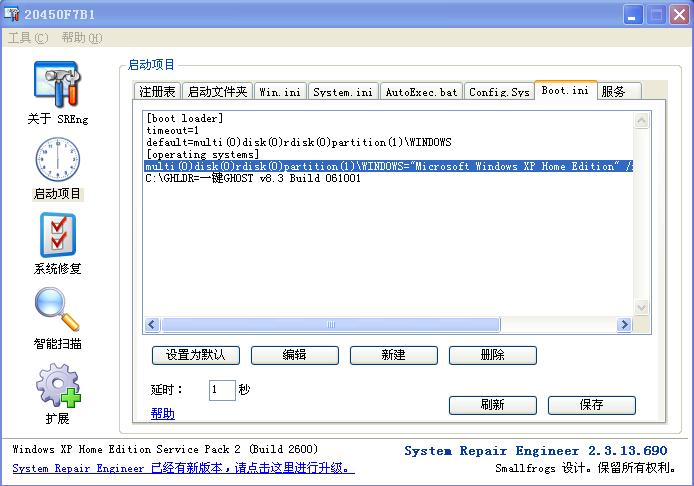Viewport: 694px width, 486px height.
Task: Click the horizontal scrollbar left arrow
Action: tap(152, 324)
